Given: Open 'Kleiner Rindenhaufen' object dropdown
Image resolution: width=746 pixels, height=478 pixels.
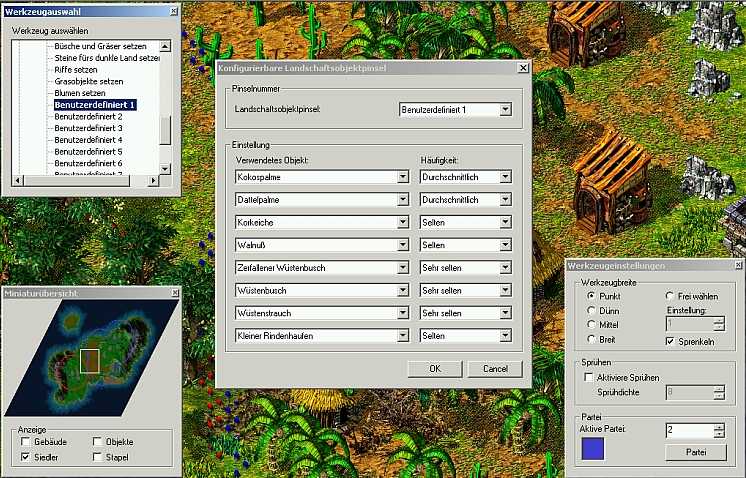Looking at the screenshot, I should point(402,336).
